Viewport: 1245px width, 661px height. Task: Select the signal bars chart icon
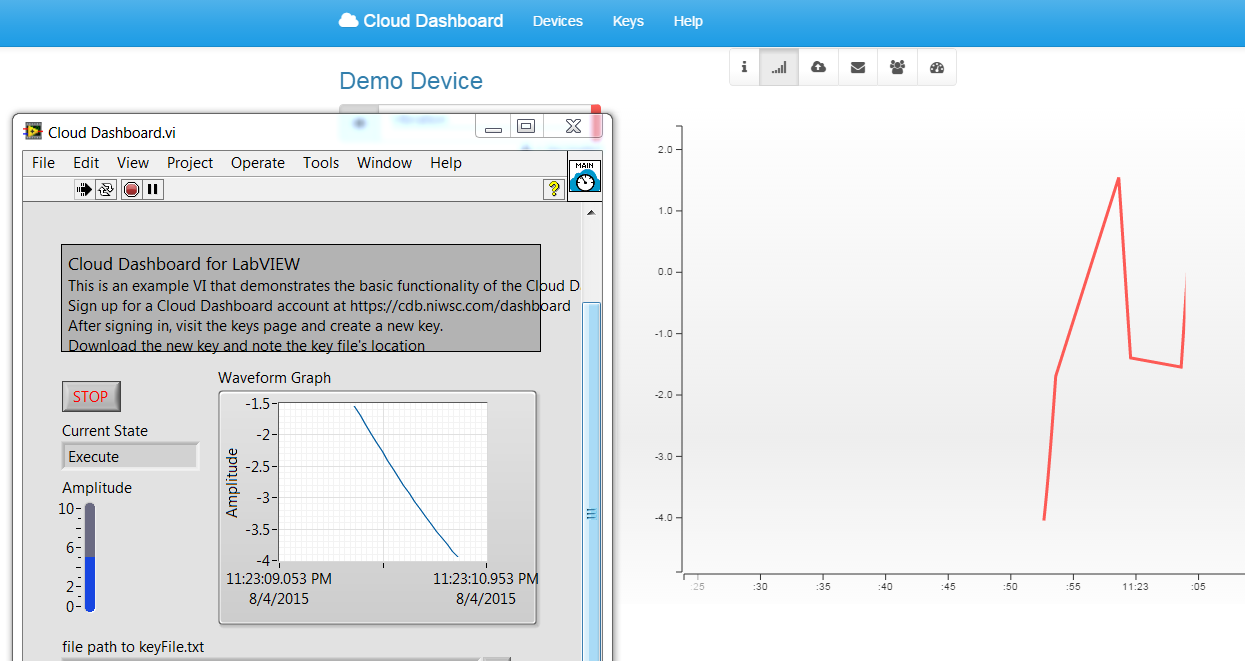pyautogui.click(x=779, y=67)
